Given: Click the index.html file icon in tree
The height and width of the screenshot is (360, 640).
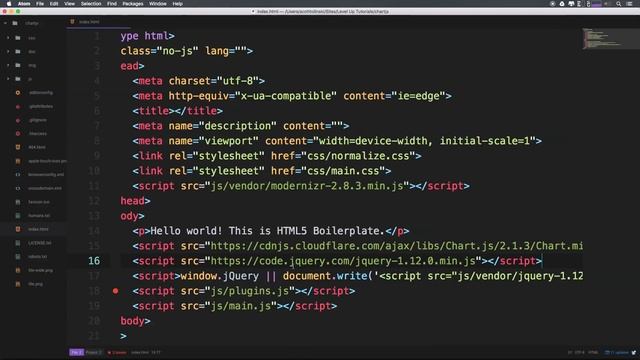Looking at the screenshot, I should click(x=18, y=229).
